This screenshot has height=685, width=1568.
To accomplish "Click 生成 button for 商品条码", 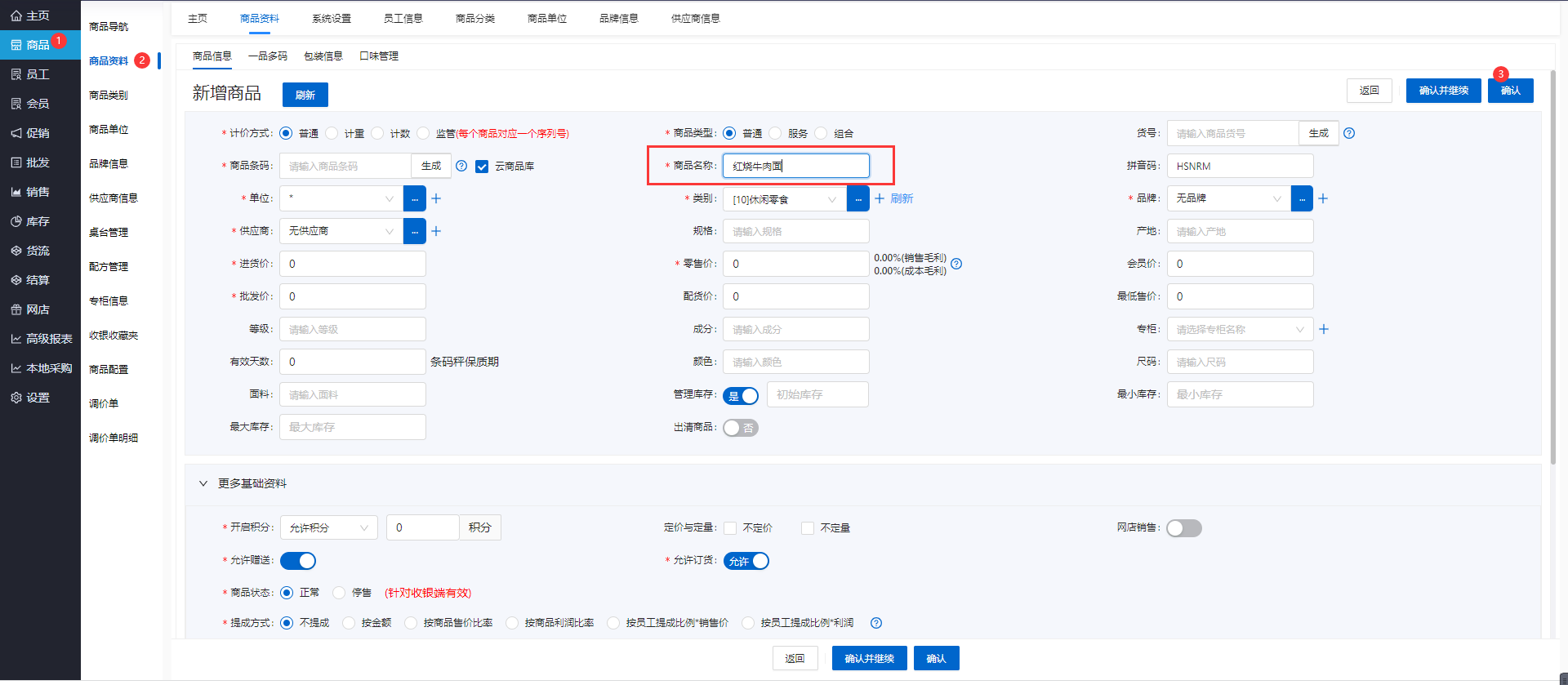I will tap(431, 166).
